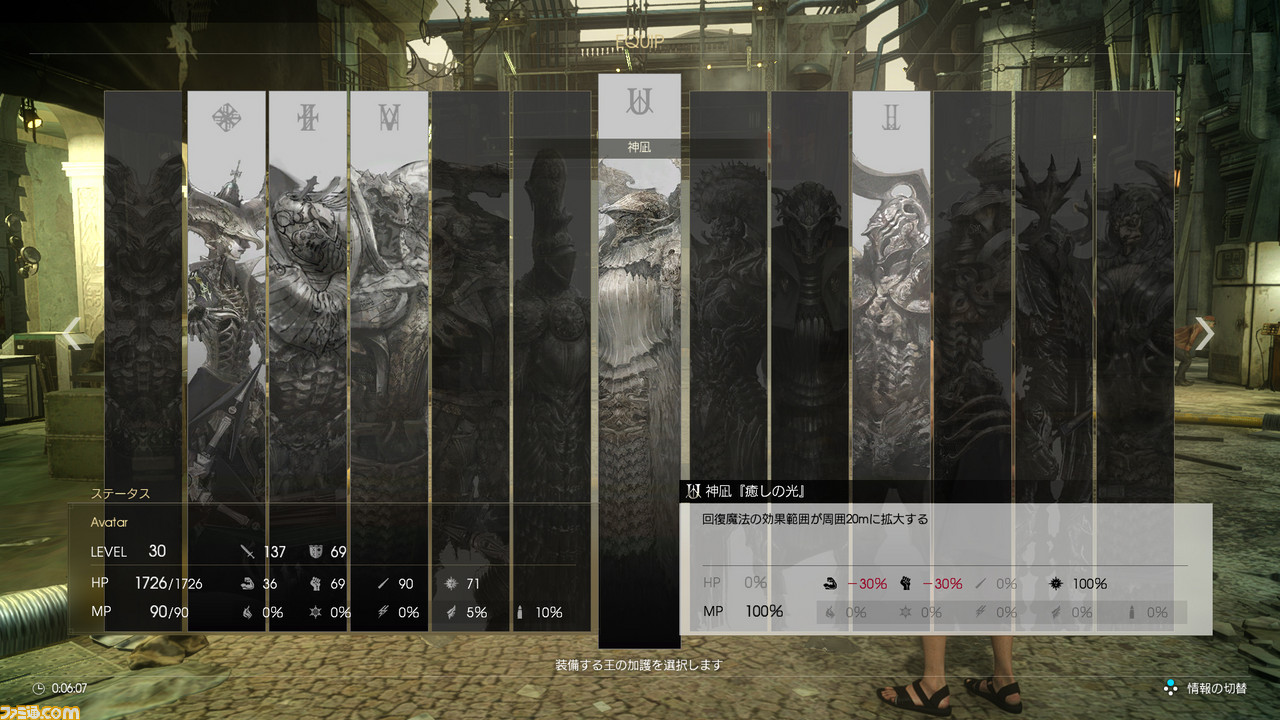Click the 0:06:07 play time
This screenshot has width=1280, height=720.
click(68, 688)
